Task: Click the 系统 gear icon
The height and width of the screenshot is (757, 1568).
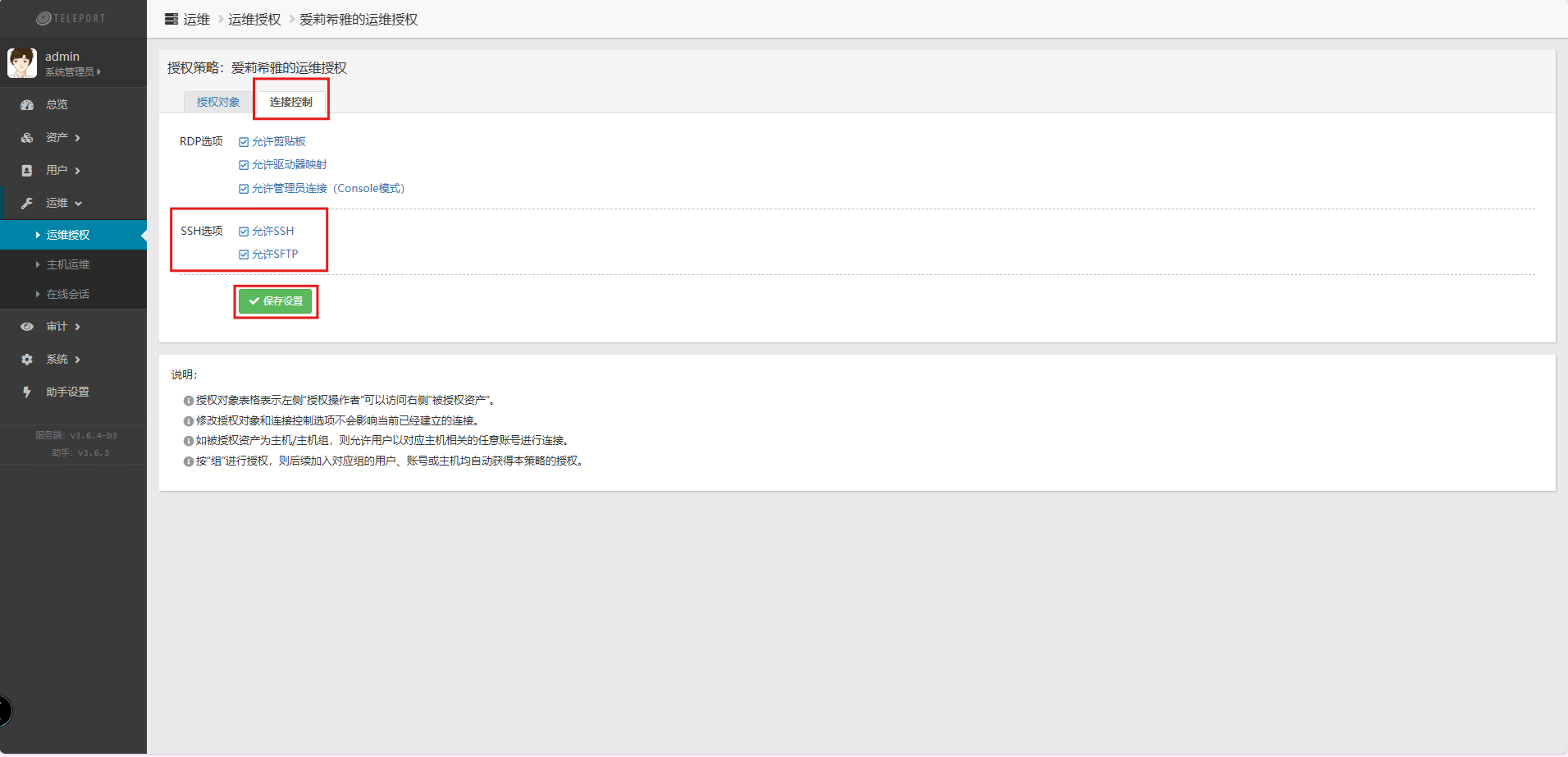Action: coord(27,360)
